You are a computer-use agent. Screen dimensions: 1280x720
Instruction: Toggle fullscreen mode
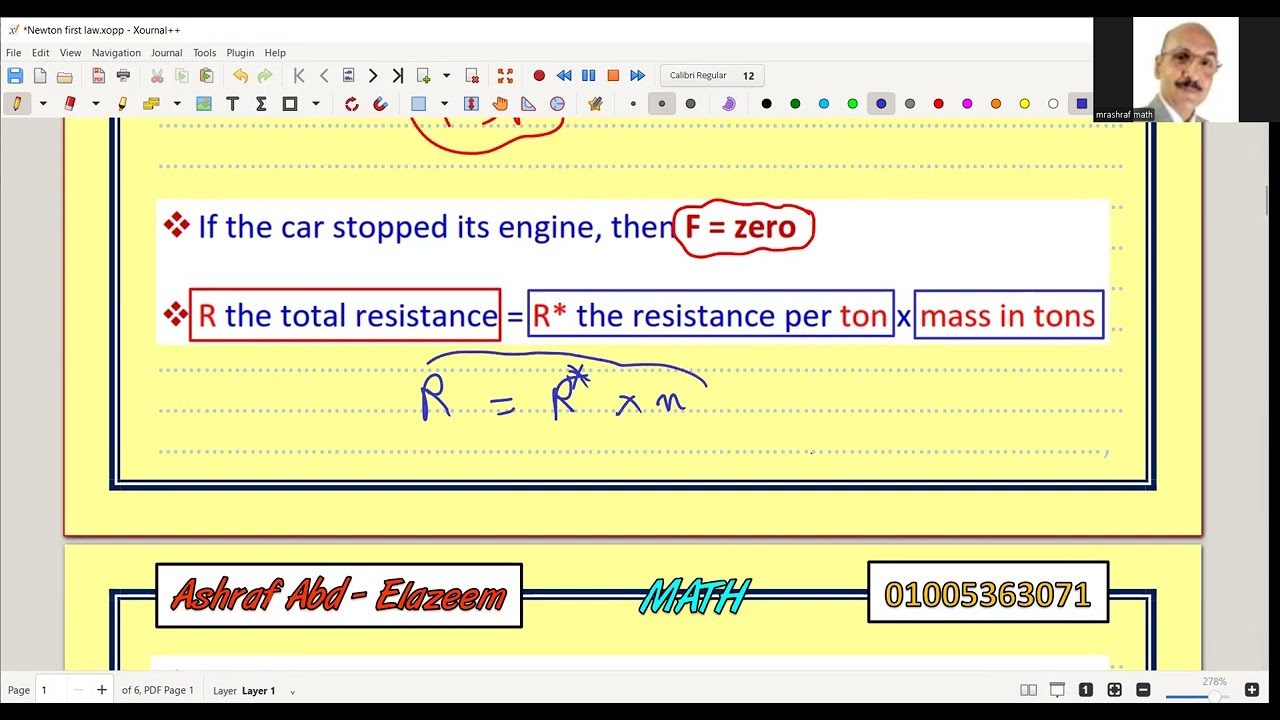coord(505,76)
